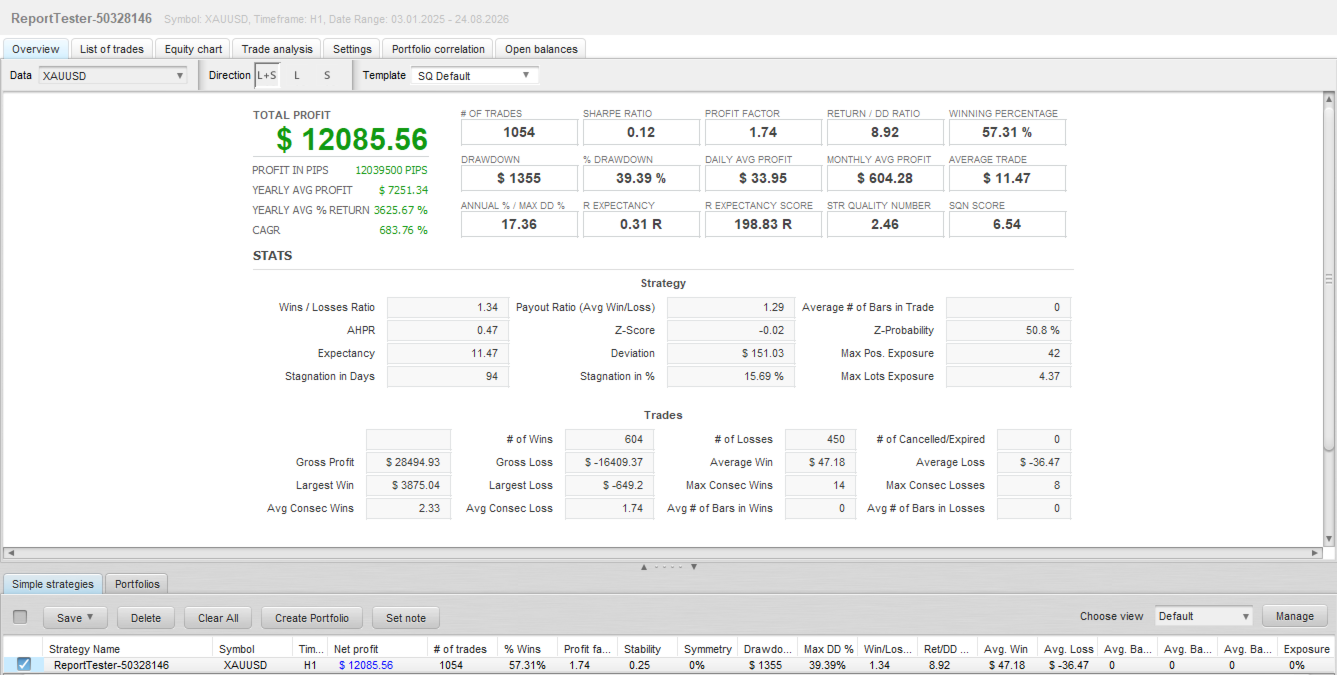Image resolution: width=1337 pixels, height=675 pixels.
Task: Sort by Exposure column header
Action: [1307, 649]
